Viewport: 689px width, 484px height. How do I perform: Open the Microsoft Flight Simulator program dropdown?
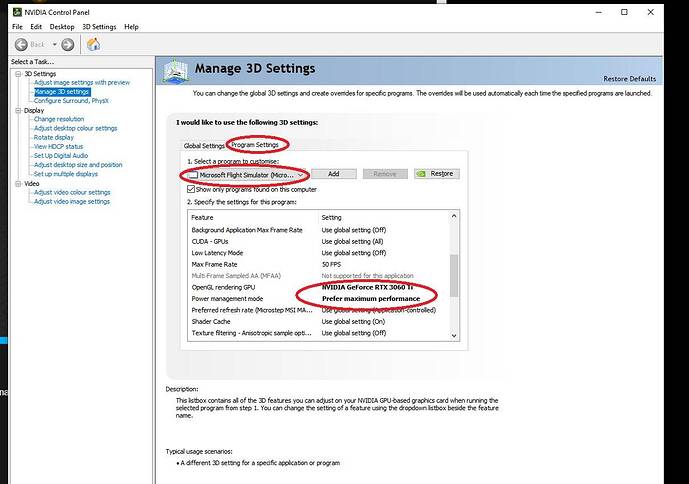(246, 175)
